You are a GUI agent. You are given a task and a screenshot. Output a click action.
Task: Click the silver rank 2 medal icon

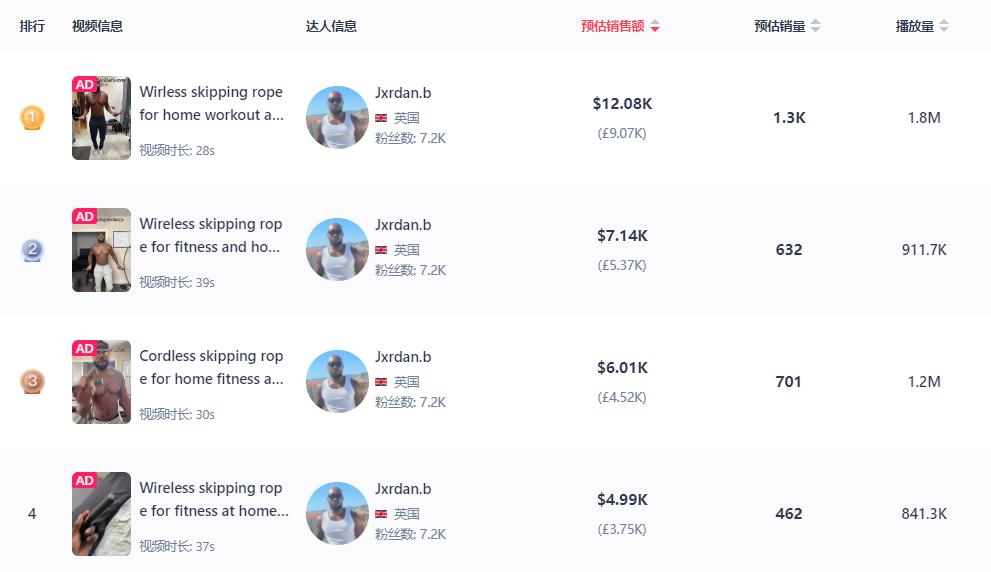[32, 250]
